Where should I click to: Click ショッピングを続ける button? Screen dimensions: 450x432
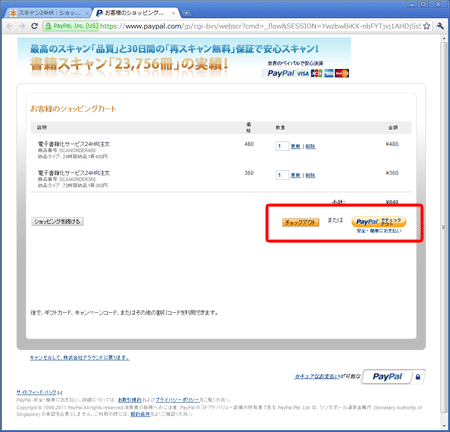coord(57,221)
